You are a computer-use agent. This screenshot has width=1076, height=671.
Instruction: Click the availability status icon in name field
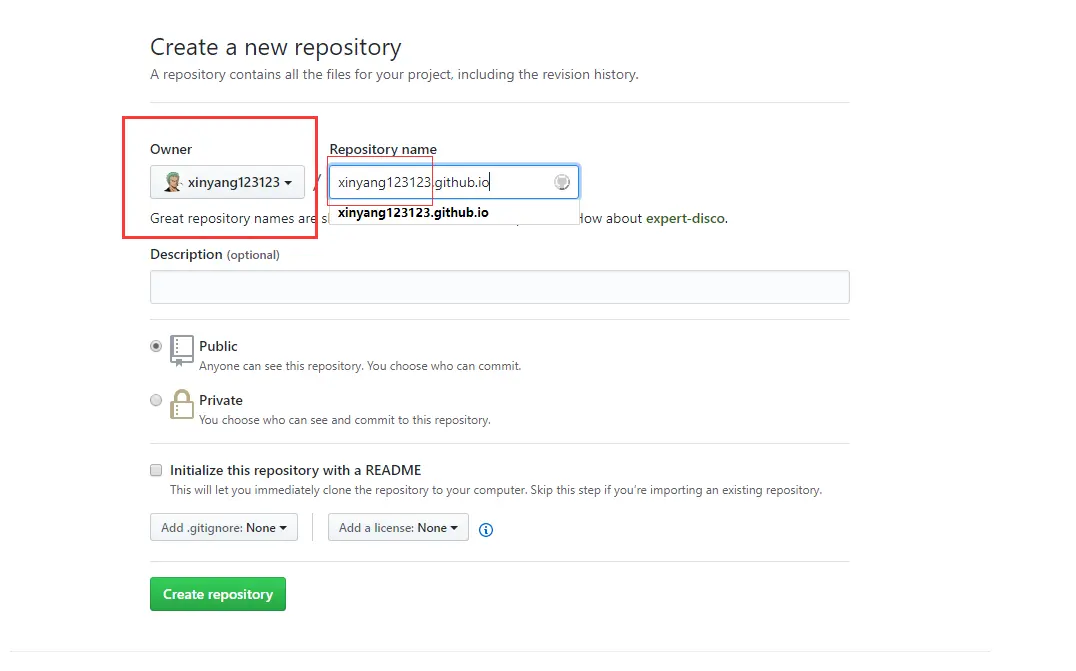[x=562, y=182]
